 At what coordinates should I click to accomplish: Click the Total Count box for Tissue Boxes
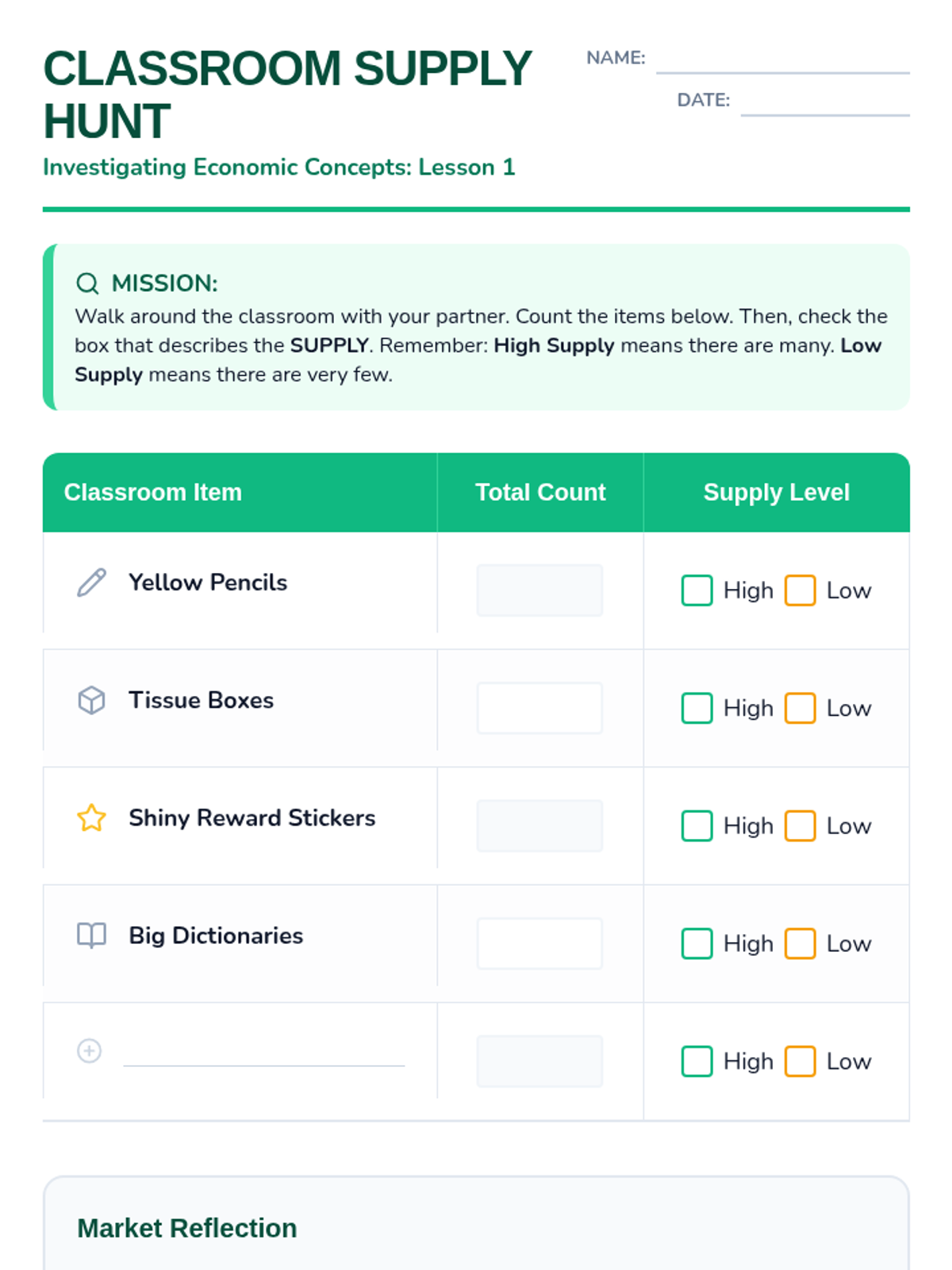point(539,707)
